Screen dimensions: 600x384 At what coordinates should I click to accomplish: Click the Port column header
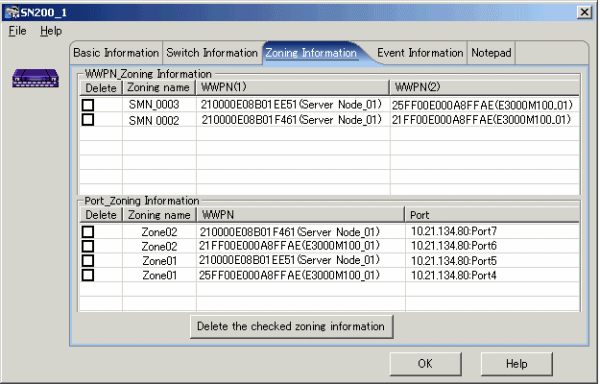click(492, 215)
